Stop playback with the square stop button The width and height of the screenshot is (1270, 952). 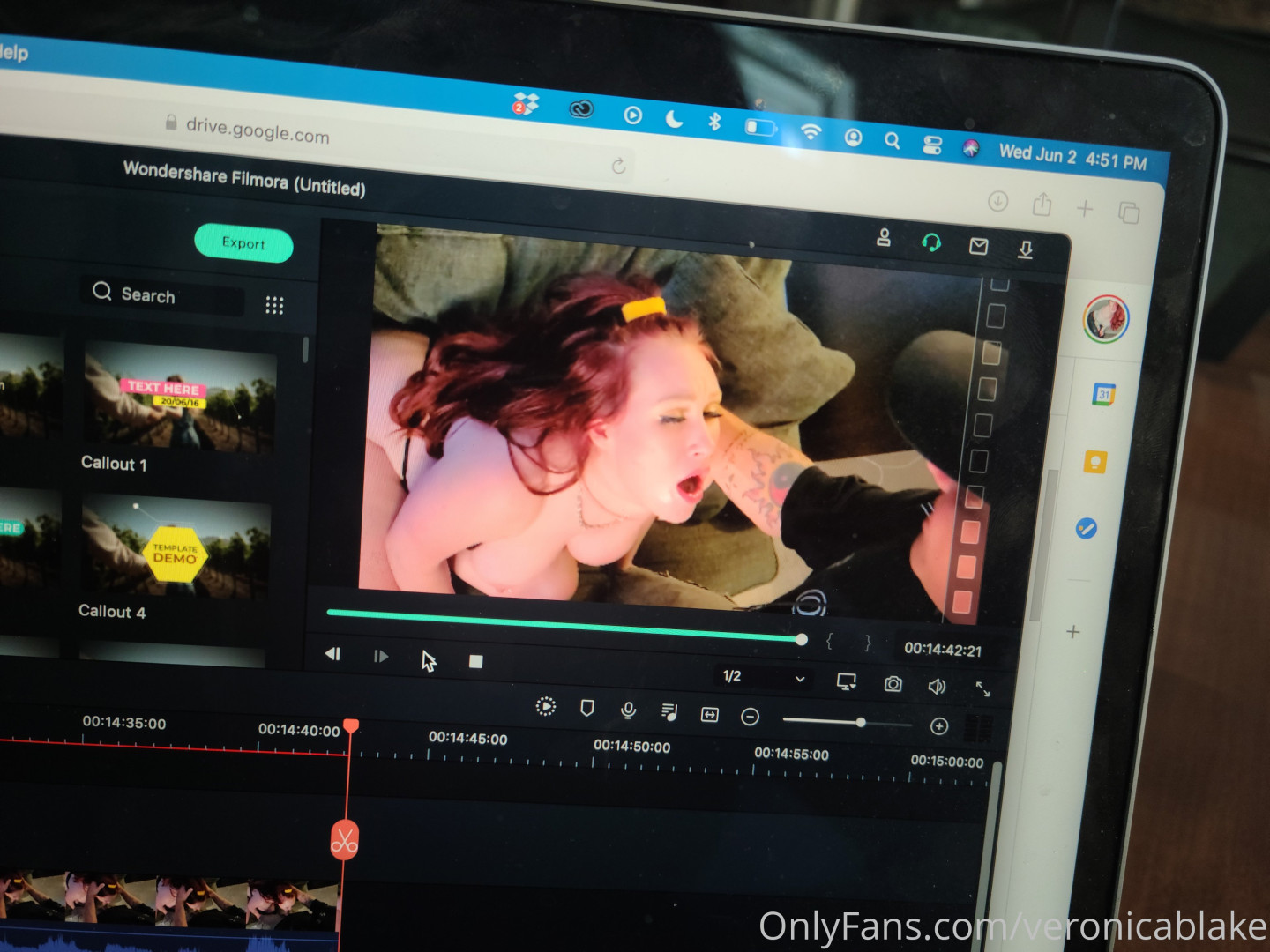pyautogui.click(x=475, y=661)
